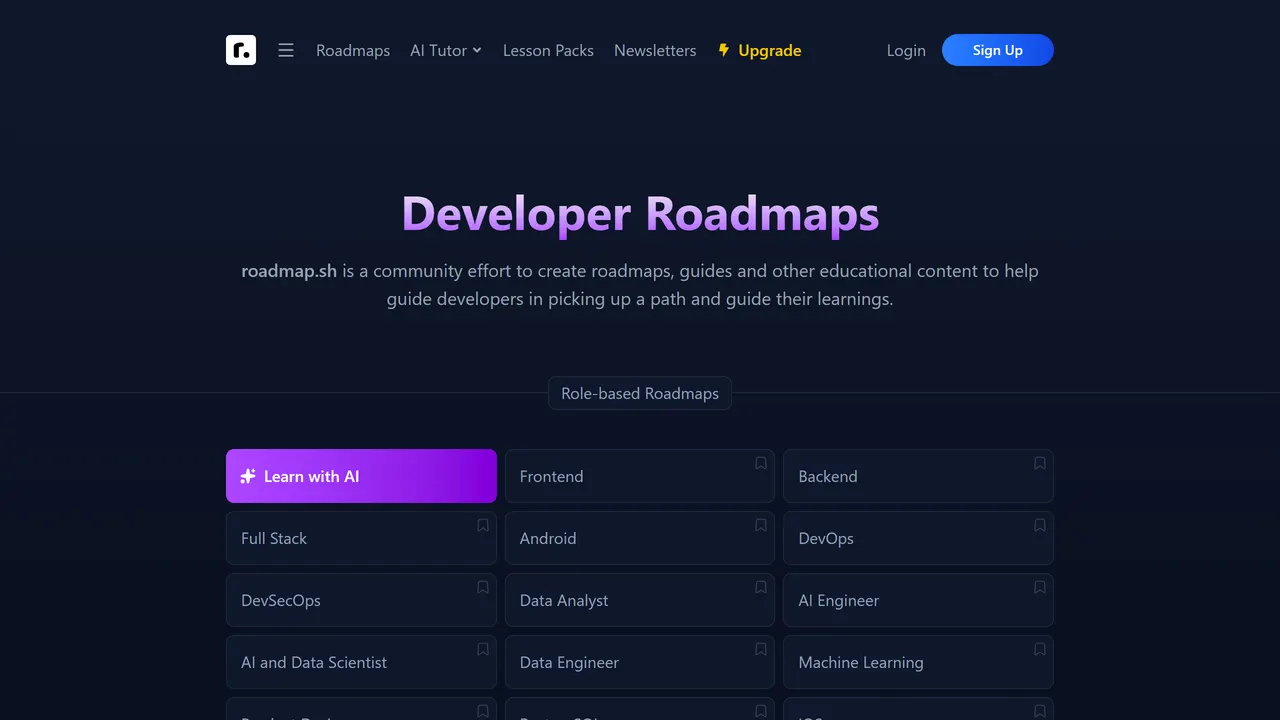Open Lesson Packs in navigation
1280x720 pixels.
pyautogui.click(x=548, y=50)
